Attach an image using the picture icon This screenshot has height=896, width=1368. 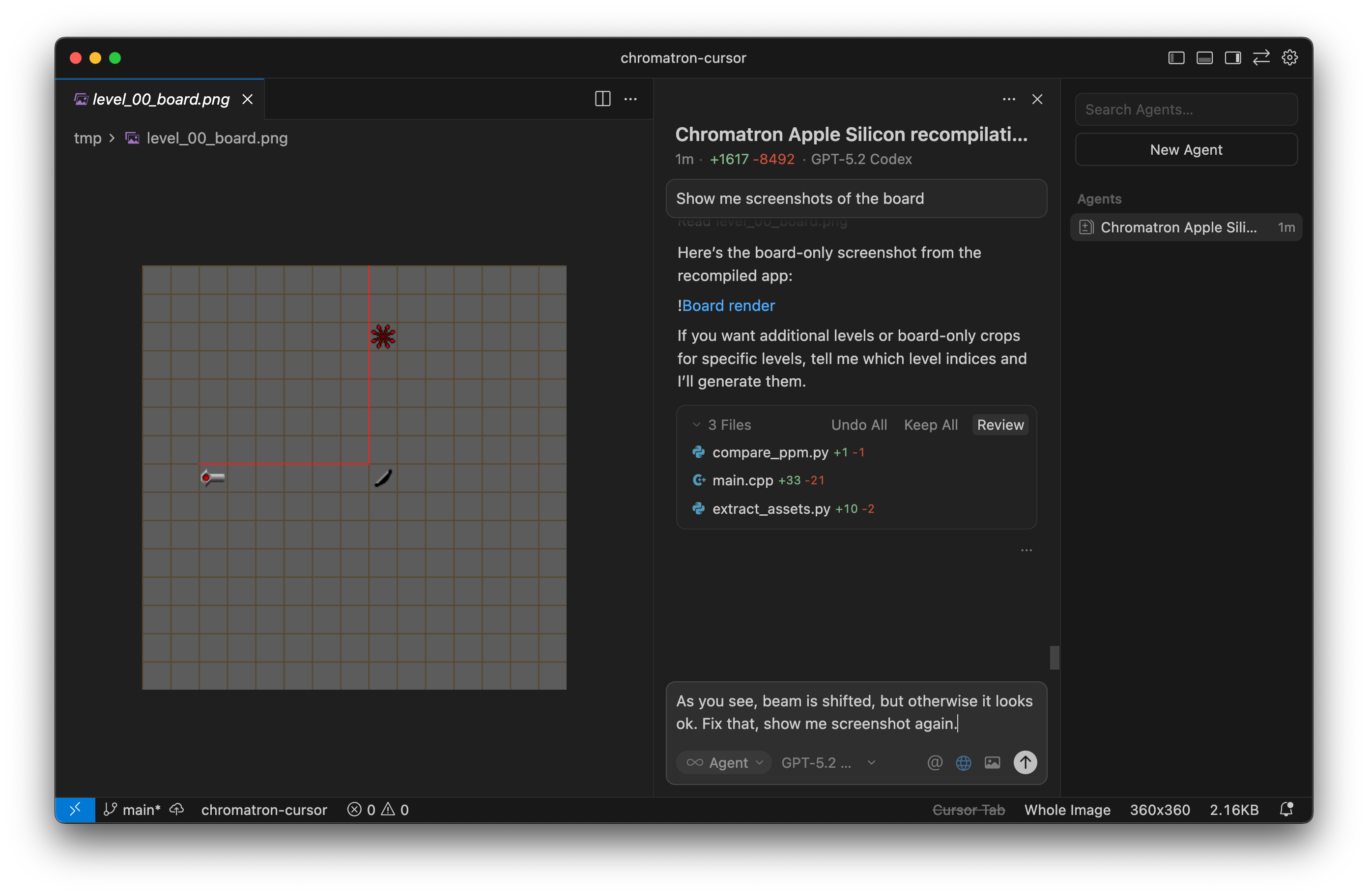(992, 762)
